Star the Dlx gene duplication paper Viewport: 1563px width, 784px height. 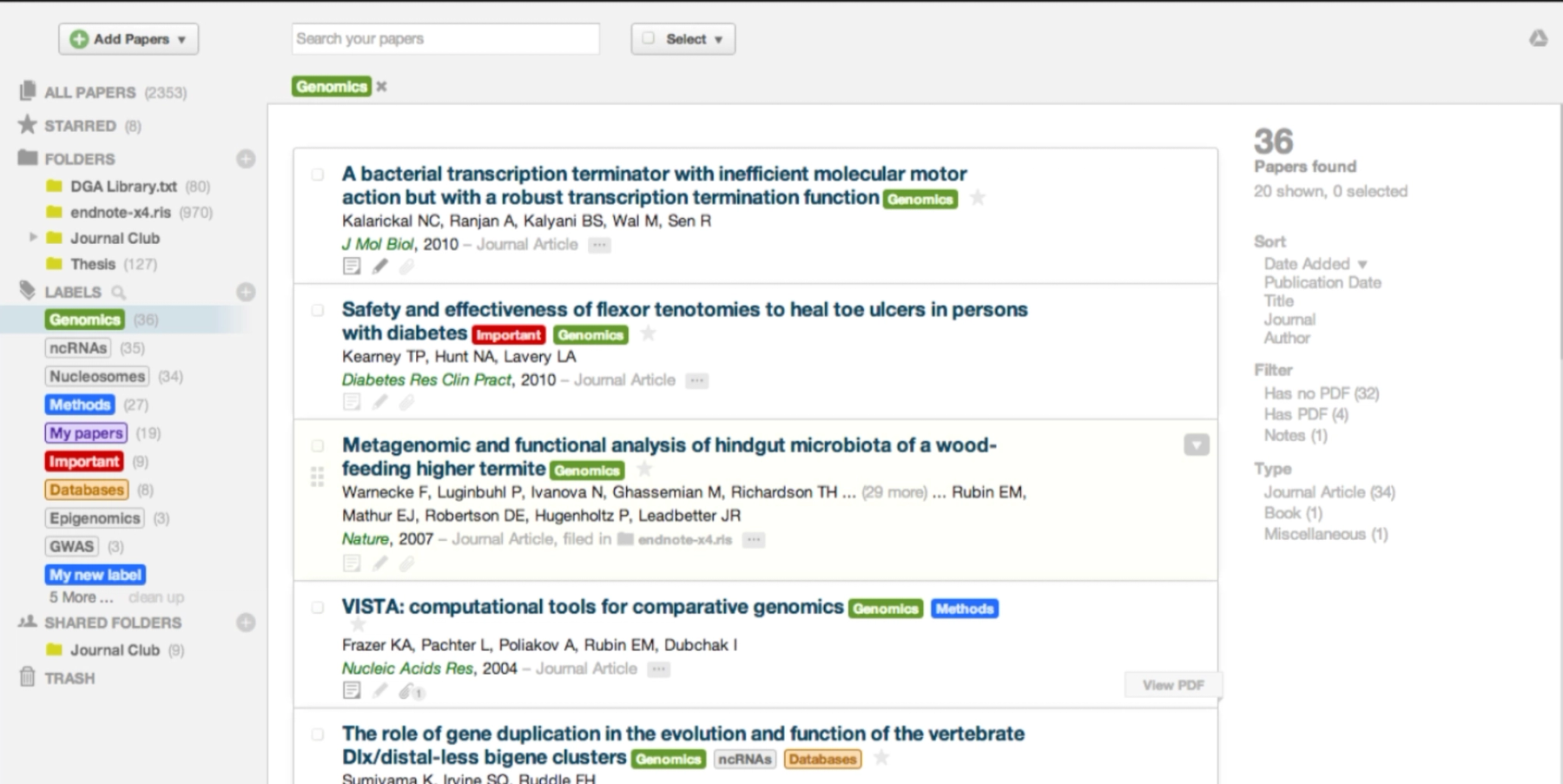[881, 758]
